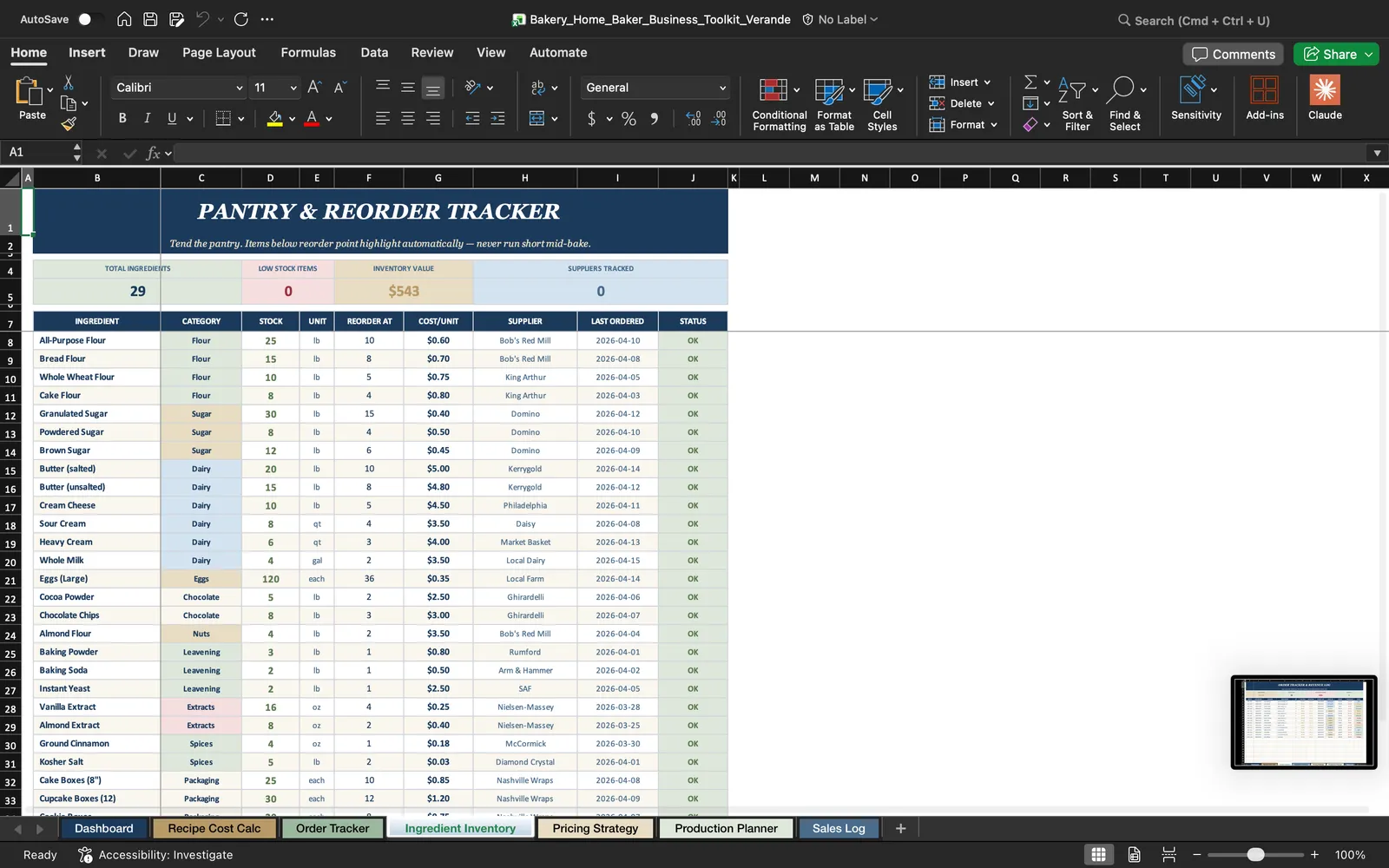The height and width of the screenshot is (868, 1389).
Task: Open the Recipe Cost Calc sheet
Action: [214, 828]
